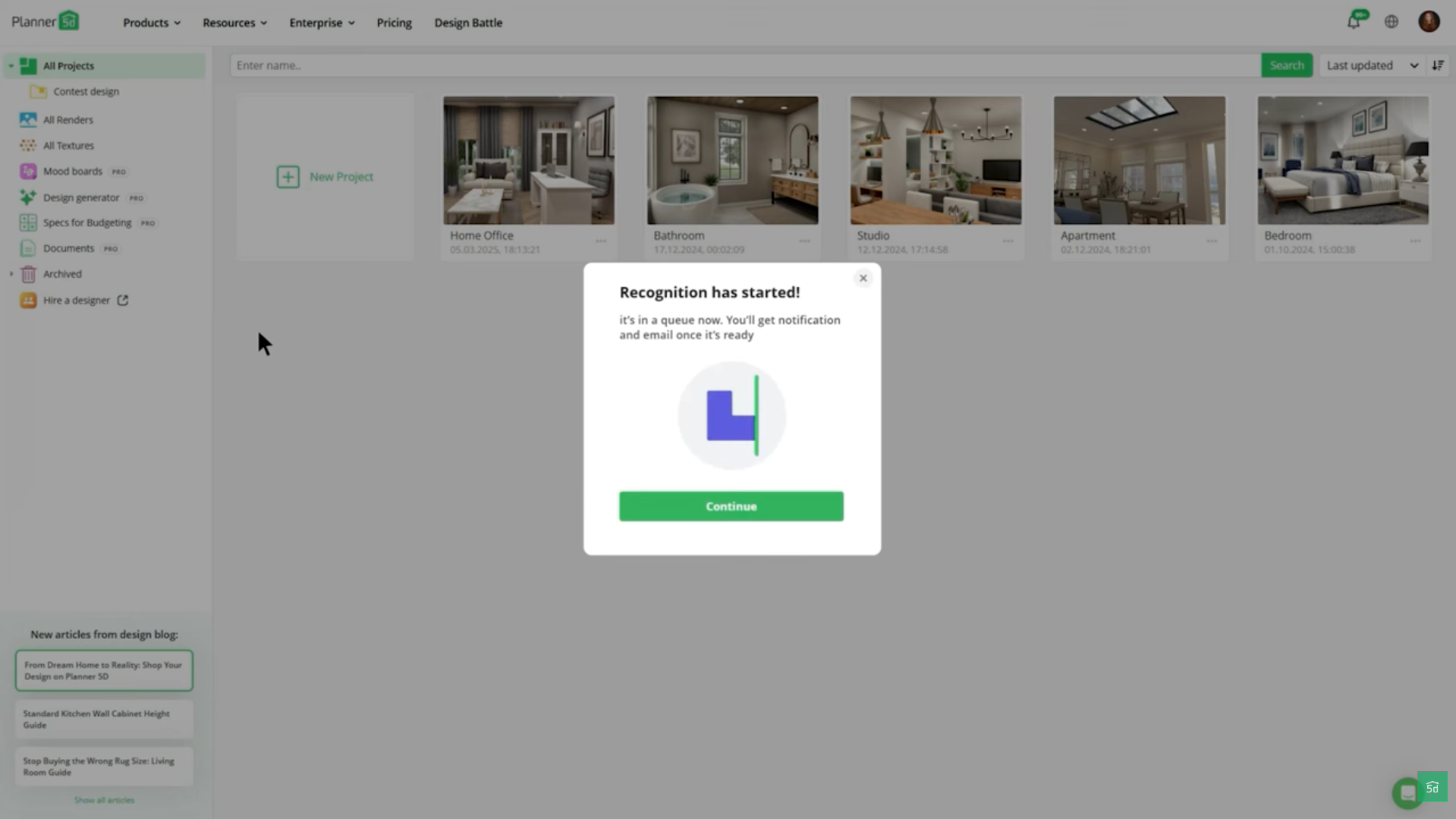The image size is (1456, 819).
Task: Select All Renders in the sidebar
Action: click(68, 120)
